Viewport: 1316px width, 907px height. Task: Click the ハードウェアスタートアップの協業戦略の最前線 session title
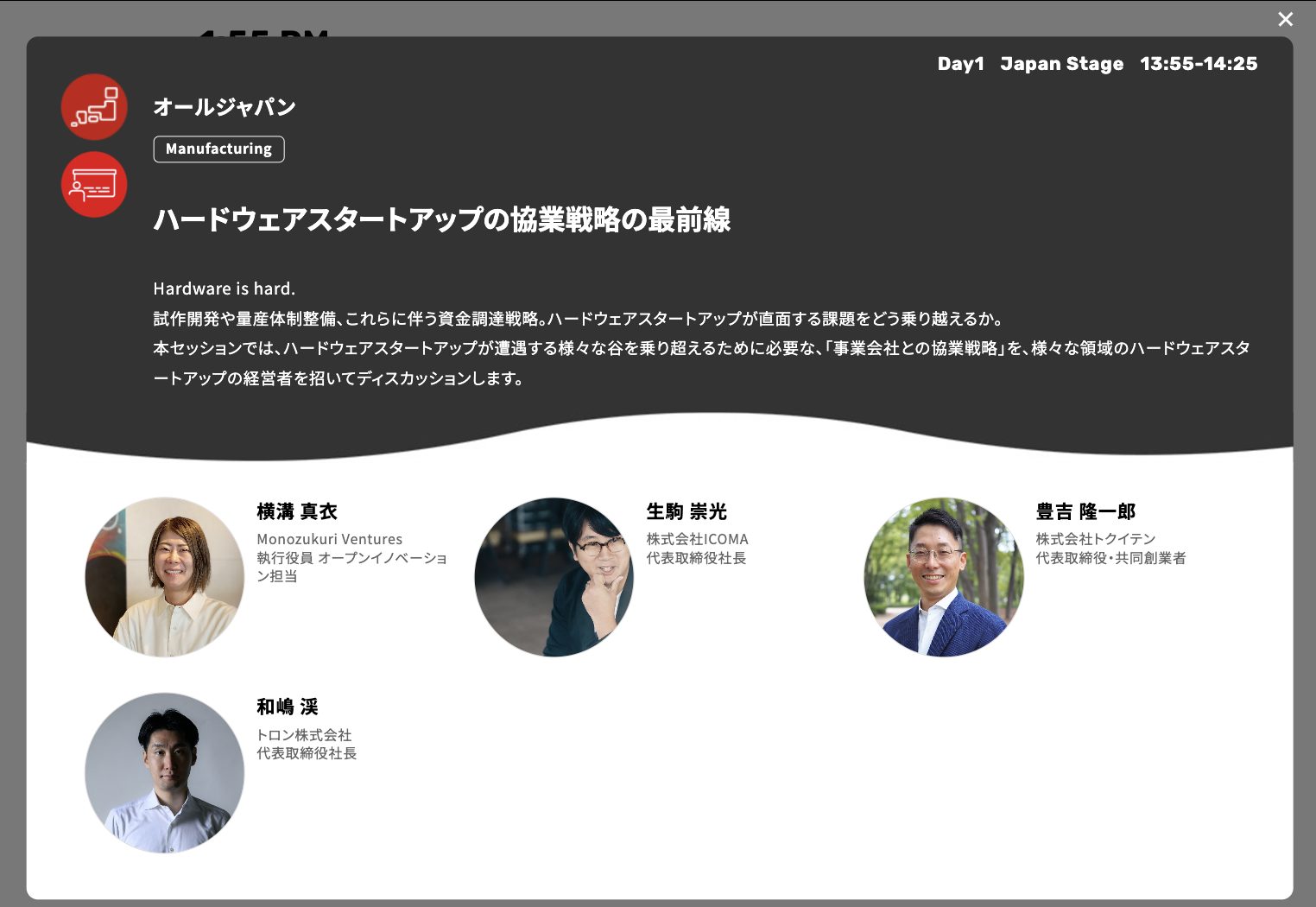coord(441,220)
